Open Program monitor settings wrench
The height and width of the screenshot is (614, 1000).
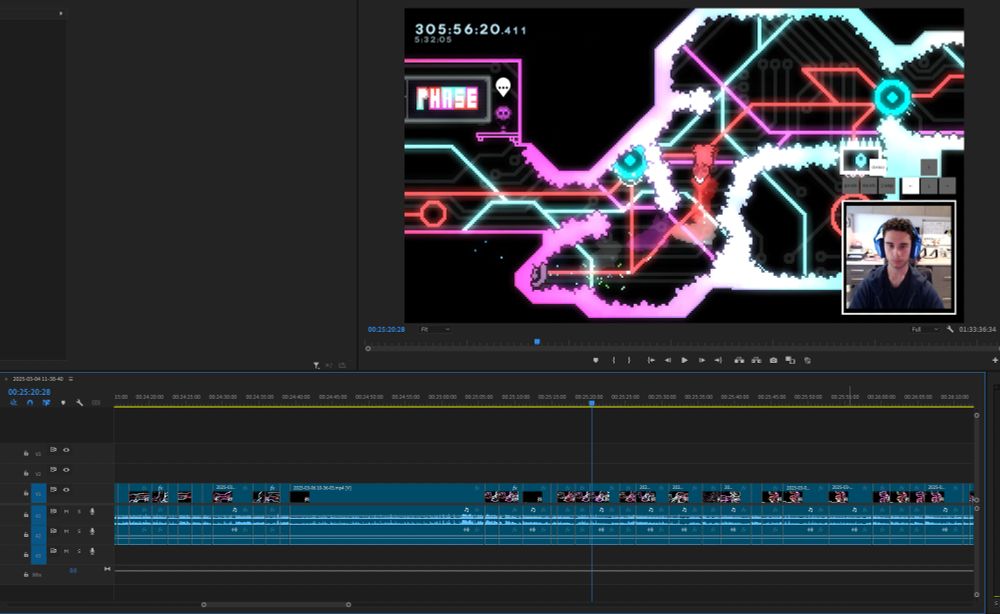950,329
